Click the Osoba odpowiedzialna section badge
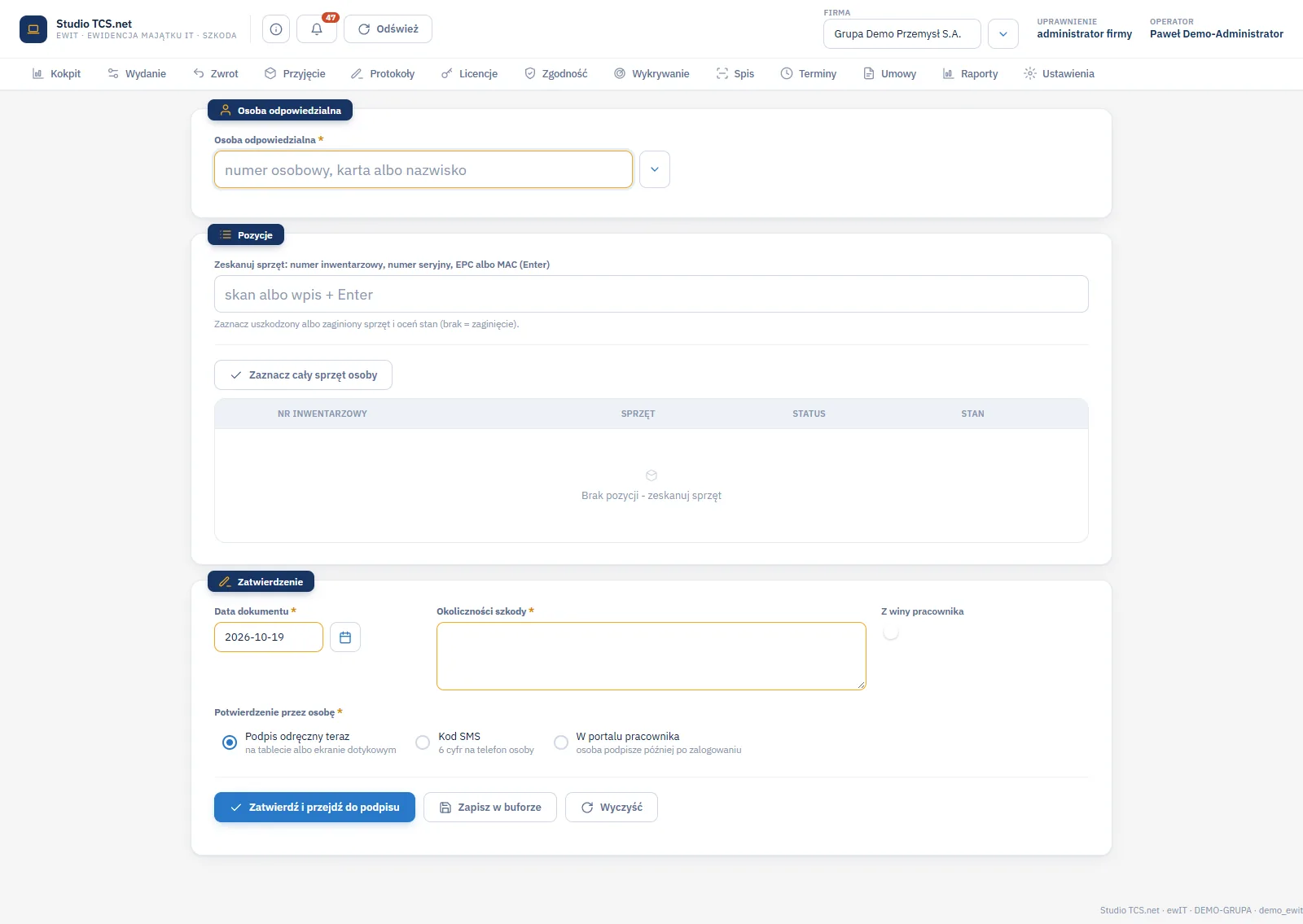Screen dimensions: 1303x924 point(280,111)
